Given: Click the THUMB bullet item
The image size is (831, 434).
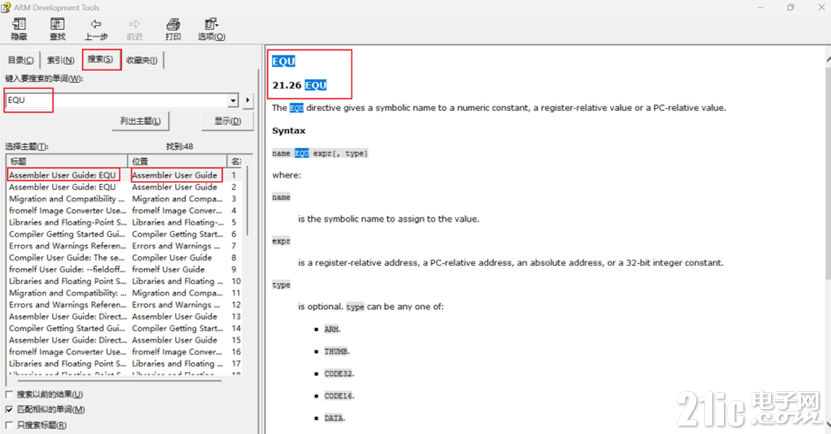Looking at the screenshot, I should 337,351.
